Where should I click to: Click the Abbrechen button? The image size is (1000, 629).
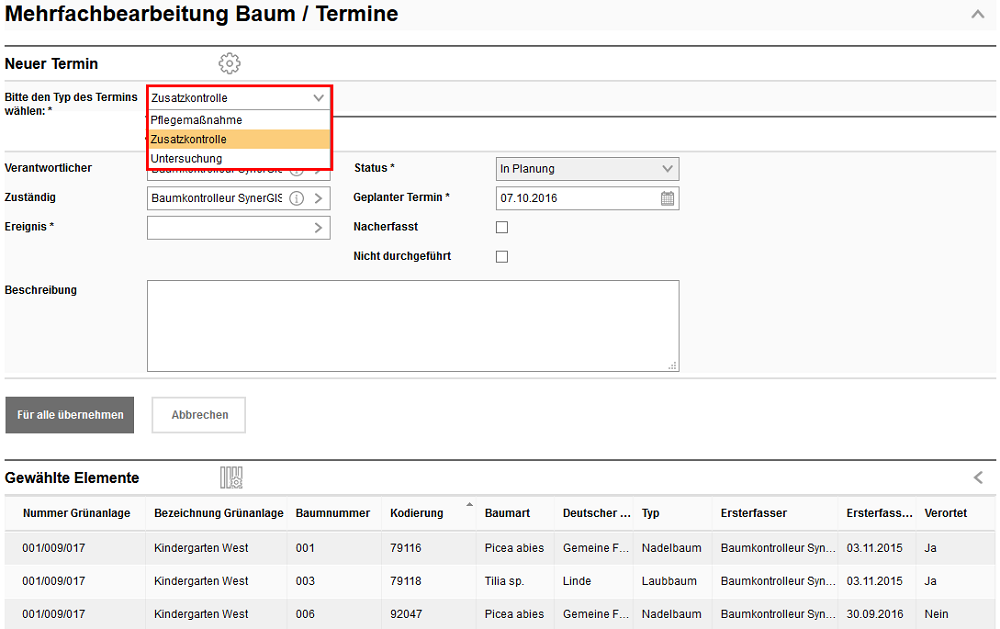199,415
